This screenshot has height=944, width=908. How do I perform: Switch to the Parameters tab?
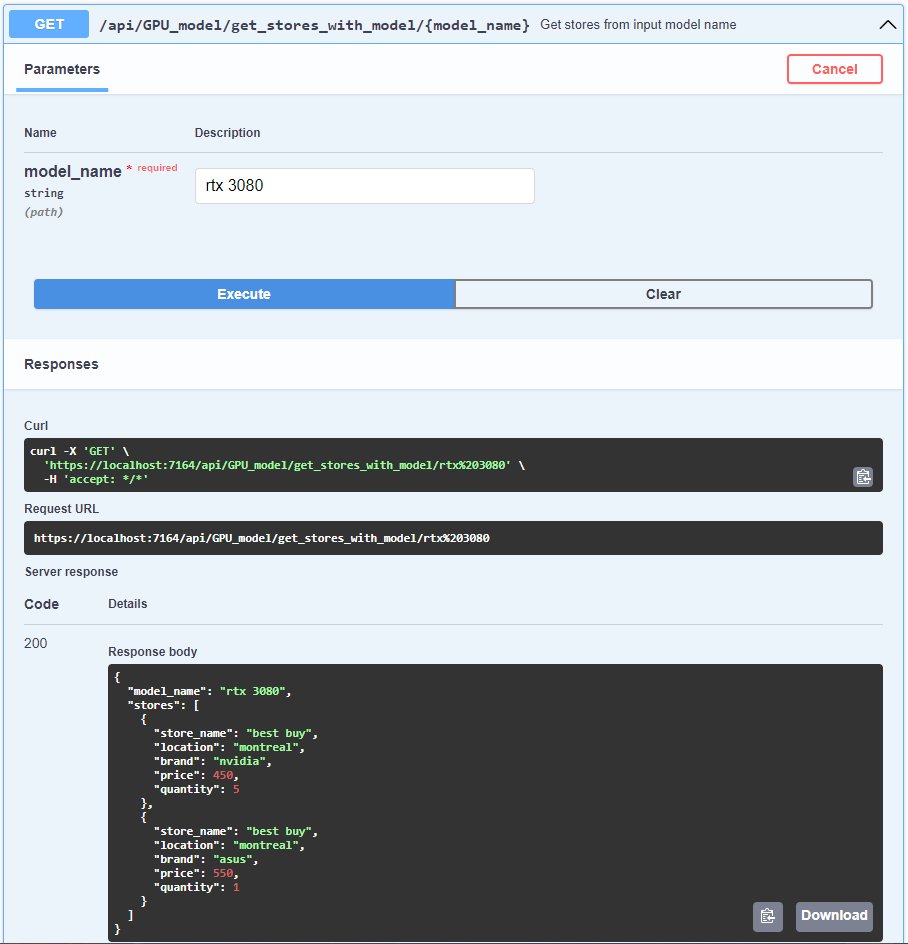61,69
